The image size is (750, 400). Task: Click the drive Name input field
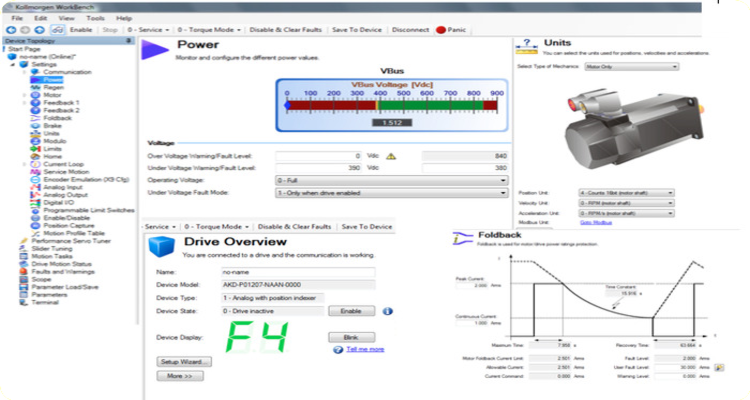point(298,272)
